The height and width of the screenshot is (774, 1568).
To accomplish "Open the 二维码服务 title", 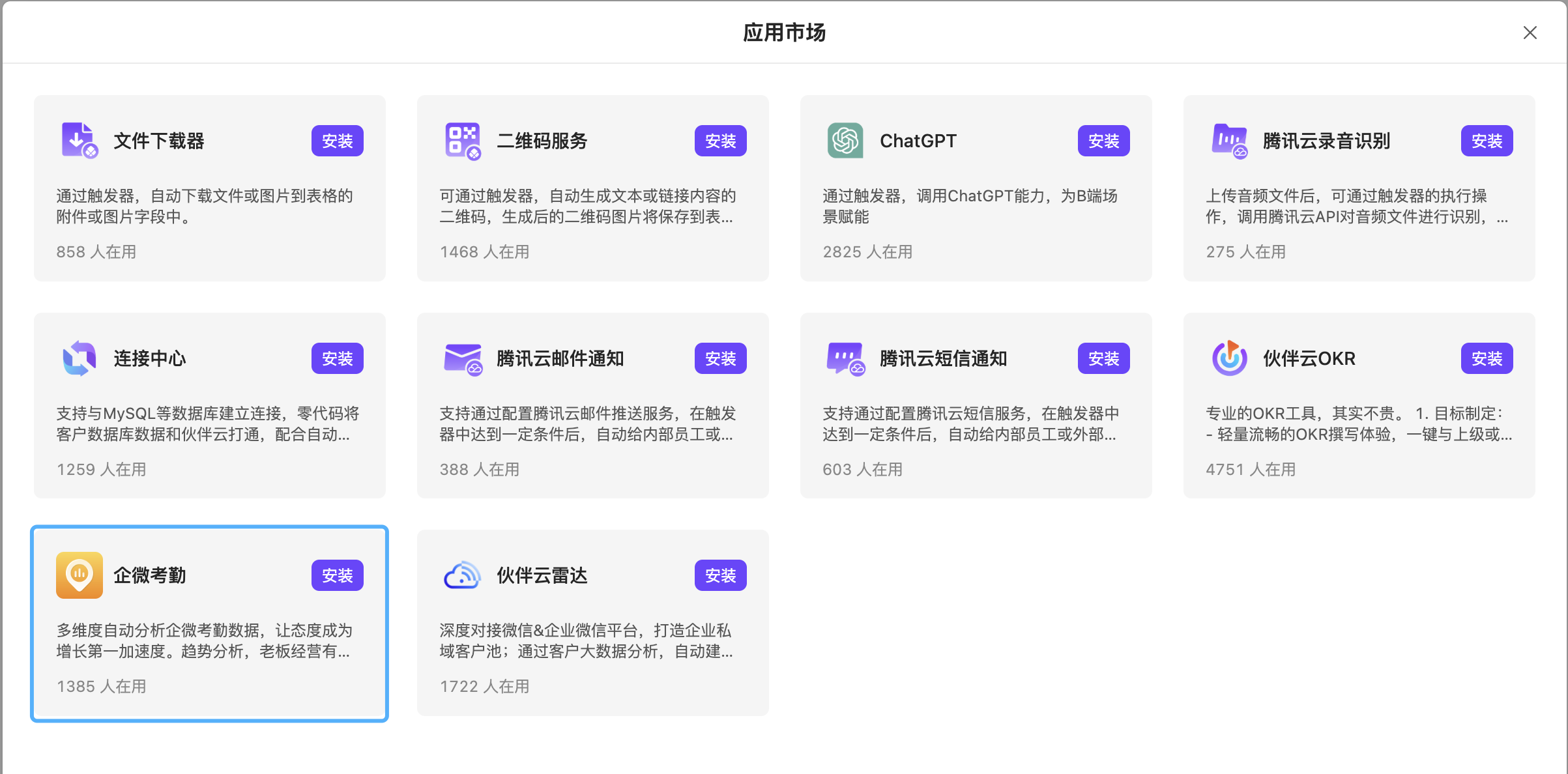I will 542,141.
